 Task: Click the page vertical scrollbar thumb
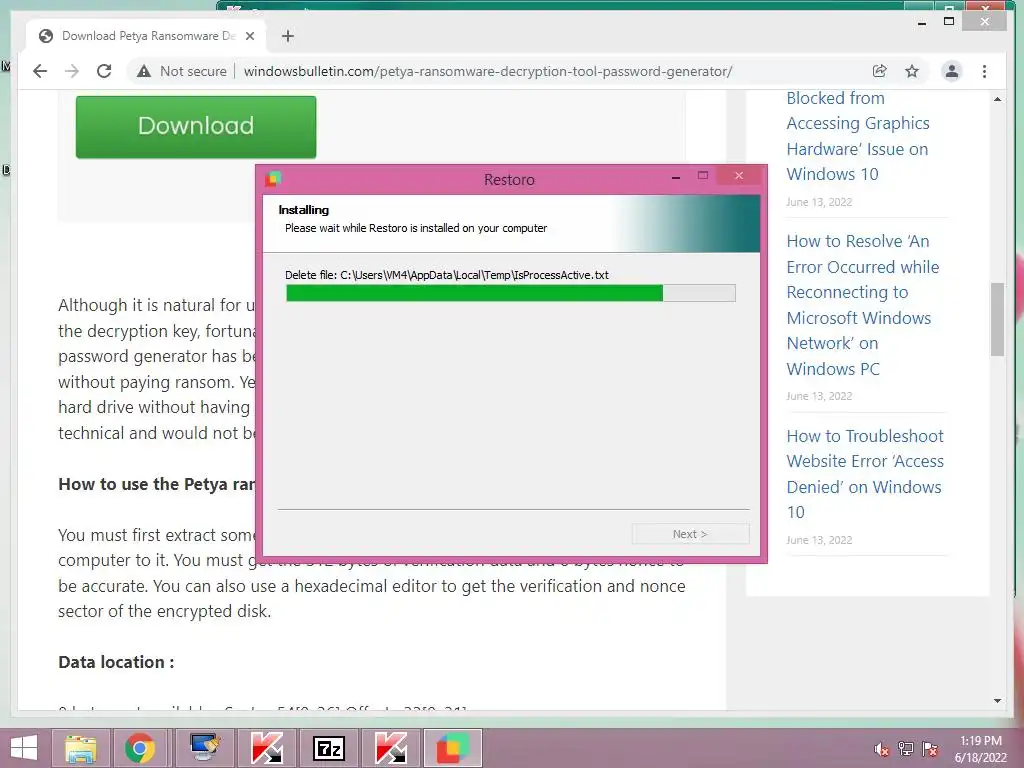coord(997,319)
